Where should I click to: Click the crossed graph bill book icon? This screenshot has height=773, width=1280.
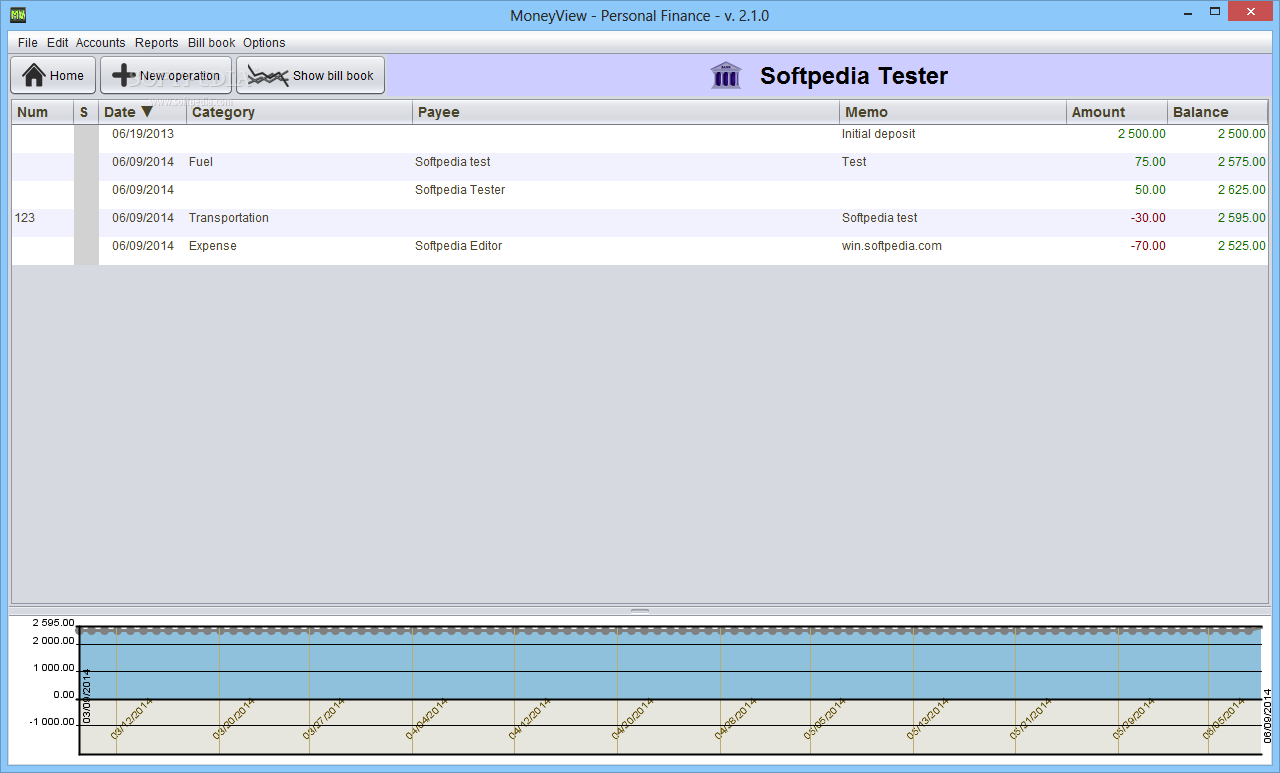[x=268, y=75]
